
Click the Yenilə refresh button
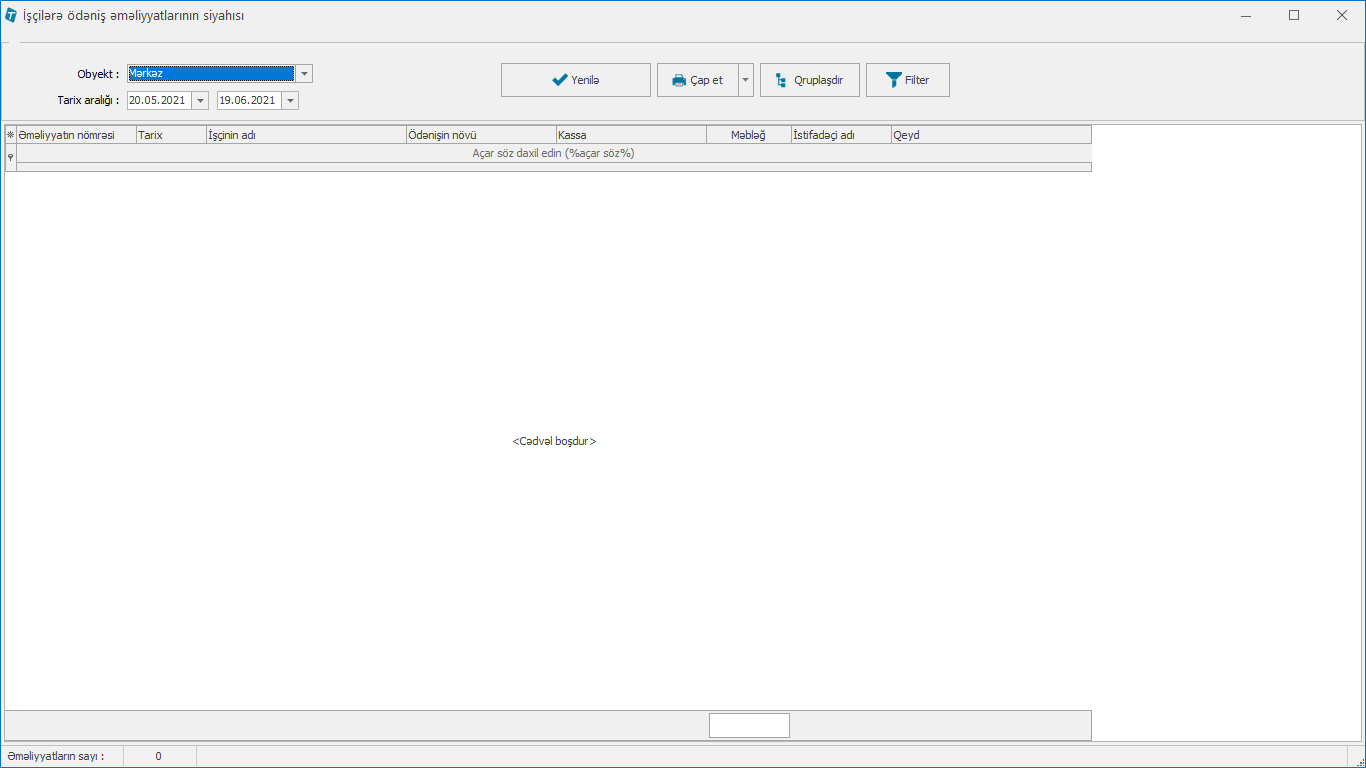coord(575,80)
